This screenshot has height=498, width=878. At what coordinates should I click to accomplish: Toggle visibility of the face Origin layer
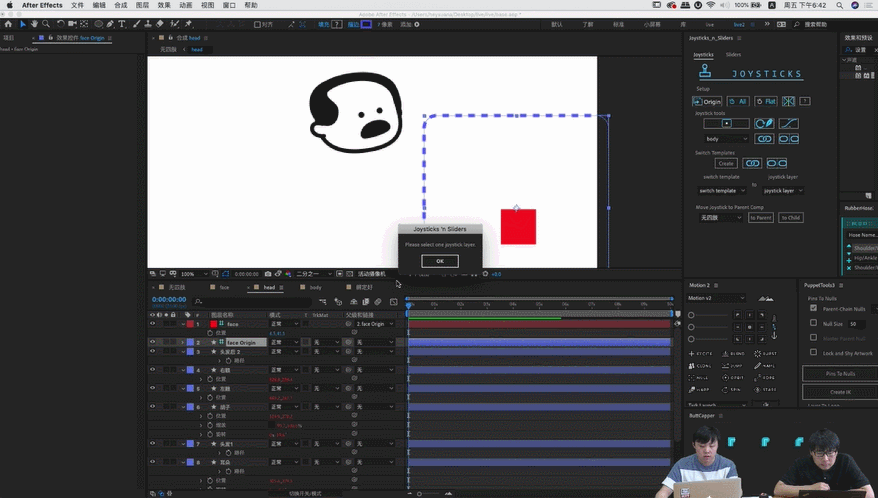[152, 342]
